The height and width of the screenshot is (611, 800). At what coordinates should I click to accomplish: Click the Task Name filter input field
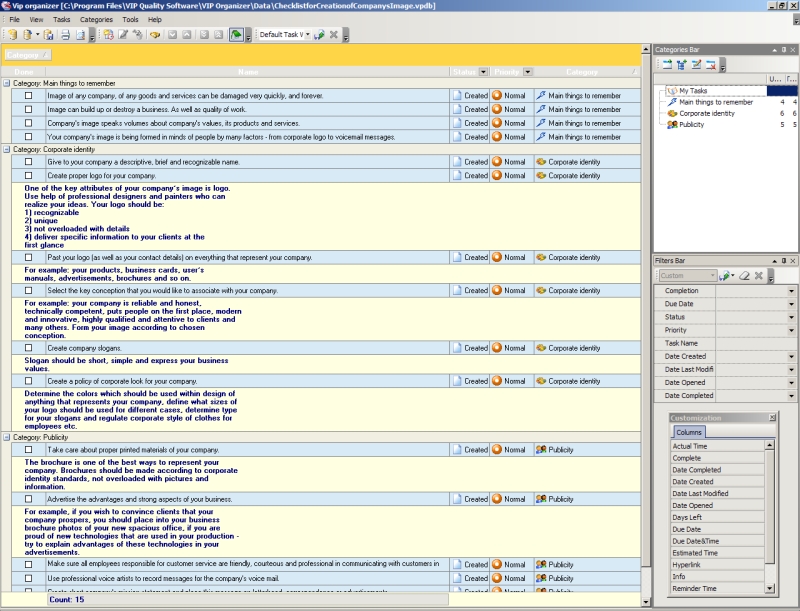[x=756, y=343]
